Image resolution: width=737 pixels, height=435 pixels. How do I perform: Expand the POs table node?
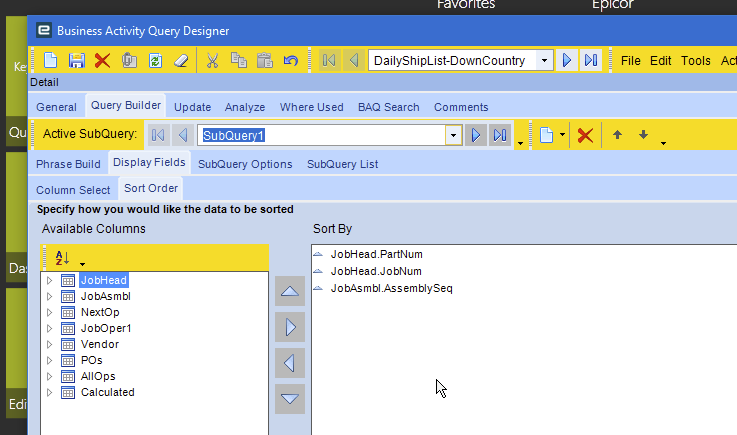click(x=49, y=361)
